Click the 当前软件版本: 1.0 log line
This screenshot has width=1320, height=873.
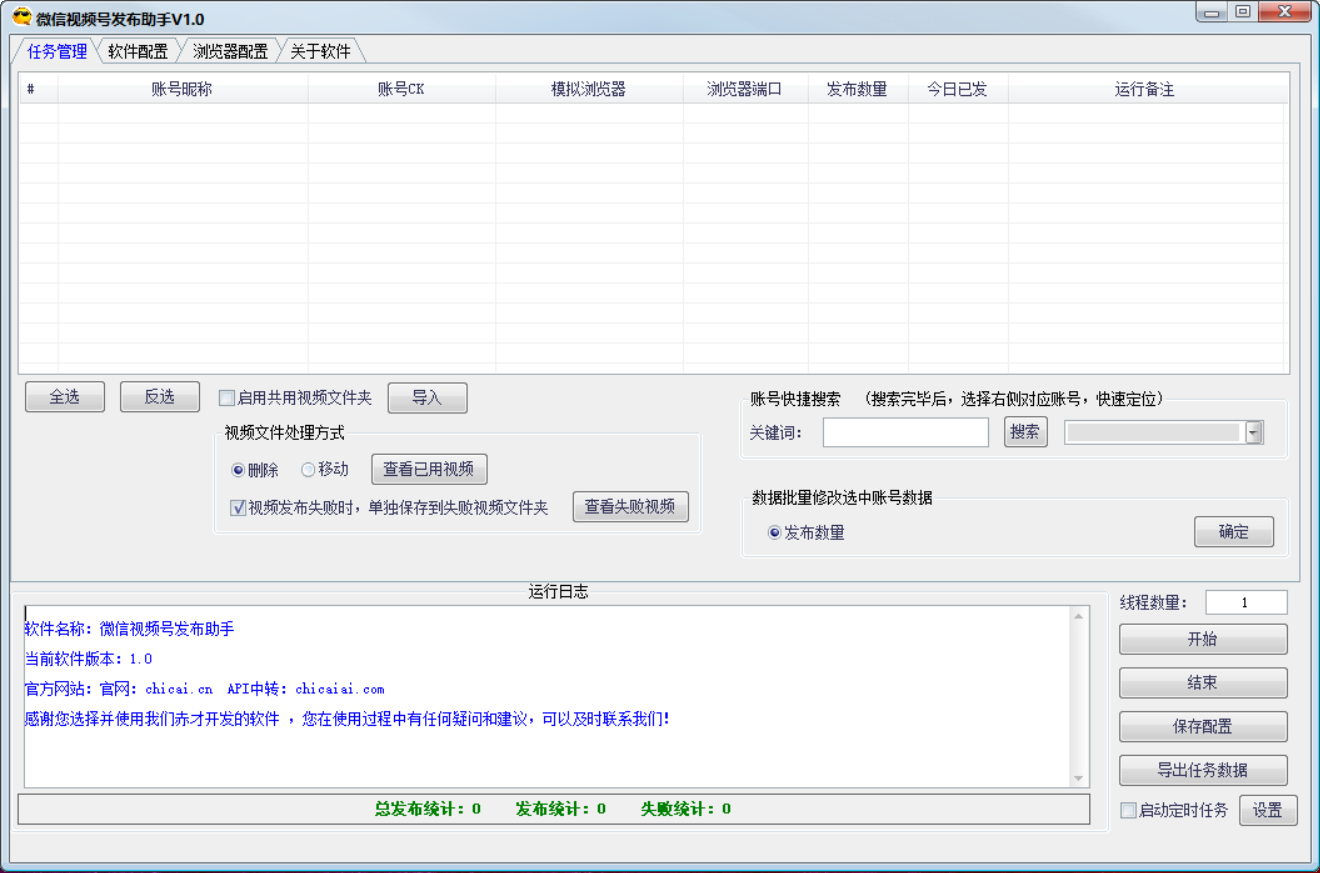[88, 659]
